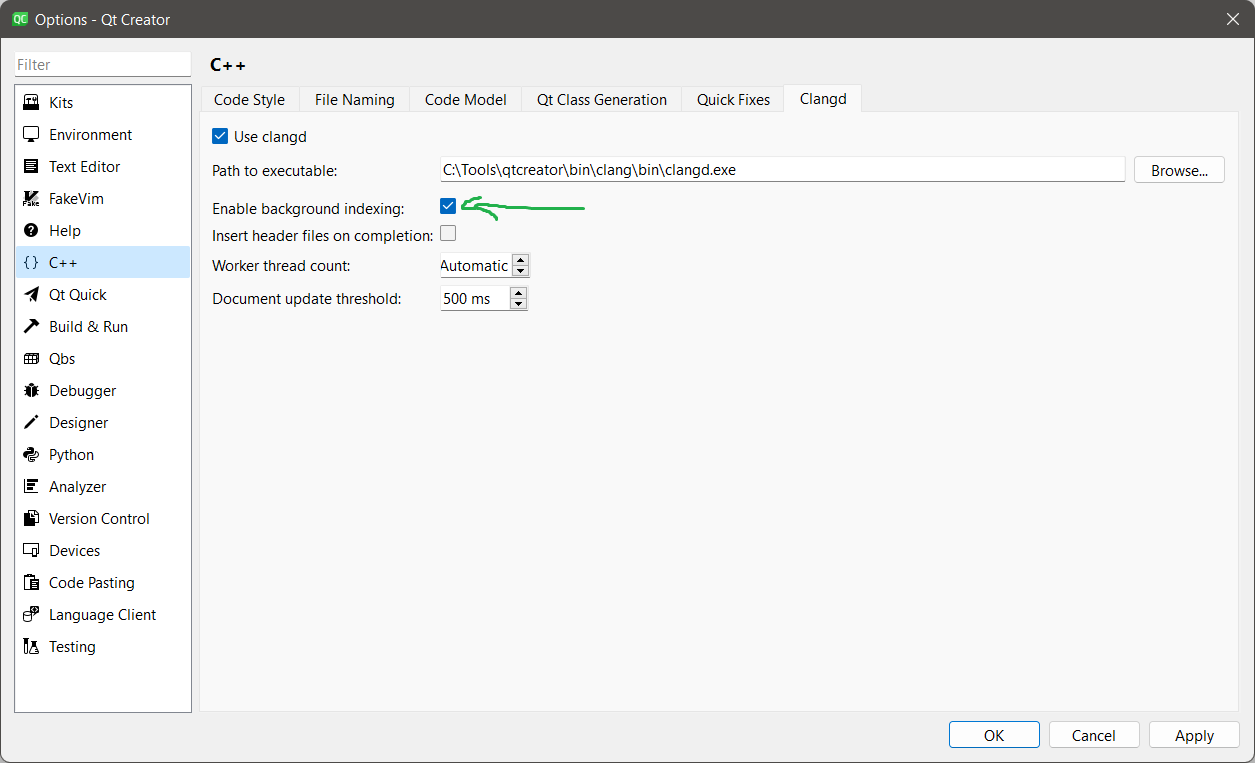Confirm settings with the OK button
The width and height of the screenshot is (1255, 763).
(994, 735)
